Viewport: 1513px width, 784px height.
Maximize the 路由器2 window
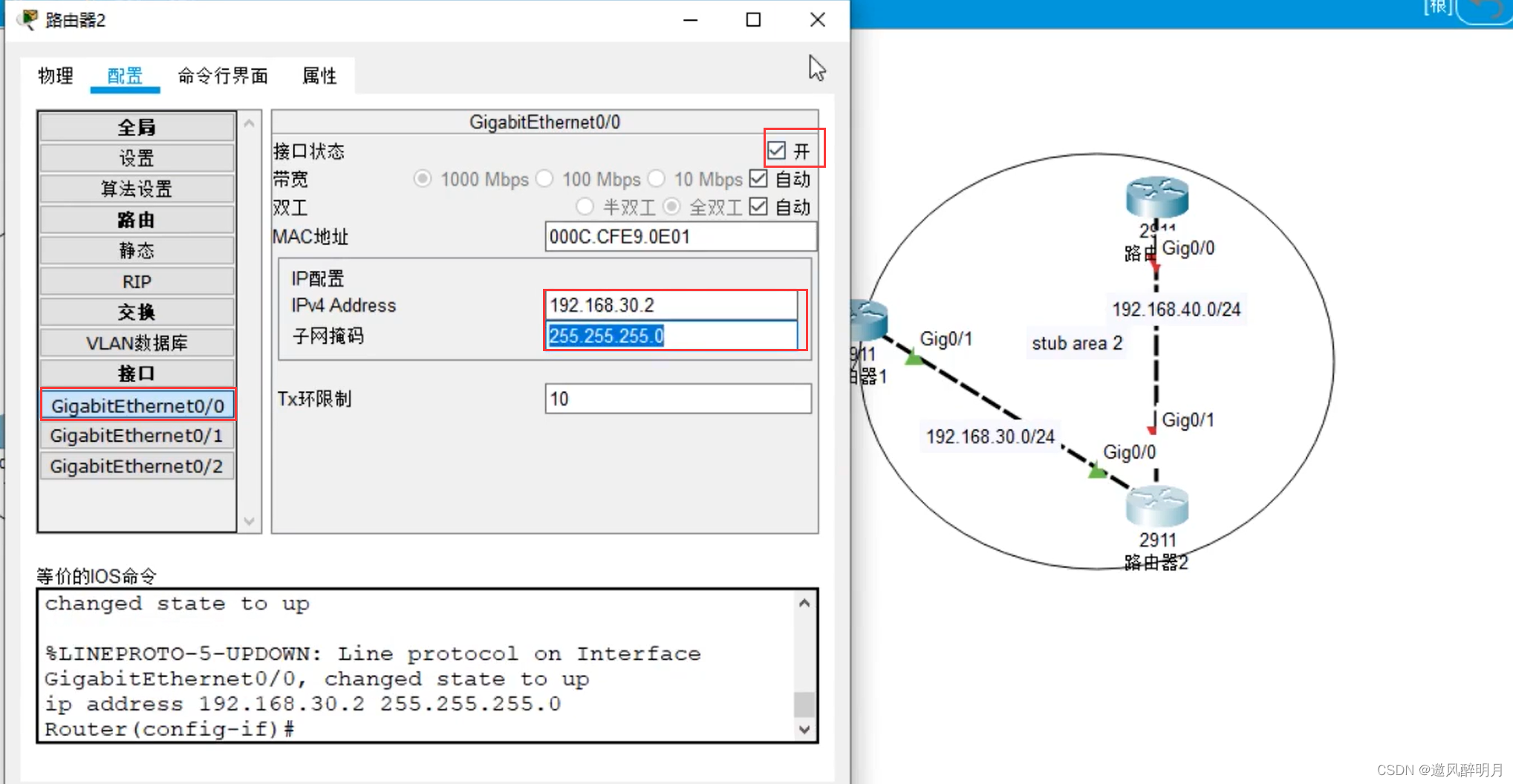pyautogui.click(x=753, y=20)
